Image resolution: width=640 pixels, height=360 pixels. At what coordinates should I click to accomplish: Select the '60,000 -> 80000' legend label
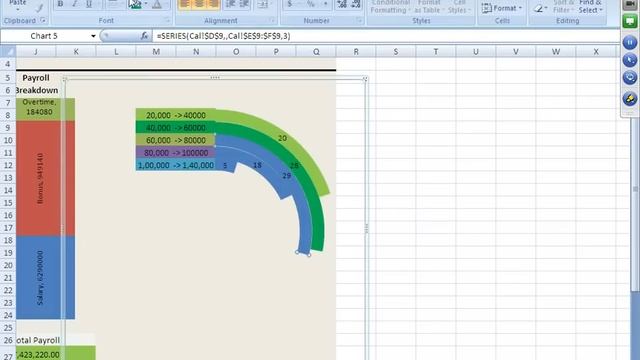[176, 140]
